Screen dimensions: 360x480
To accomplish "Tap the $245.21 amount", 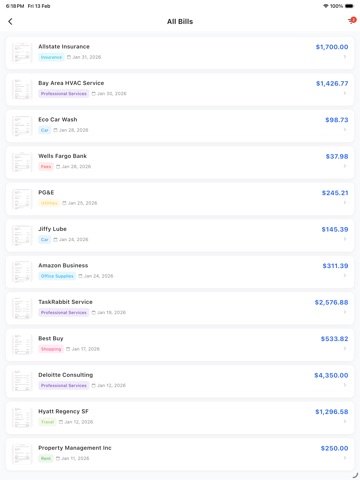I will 335,193.
